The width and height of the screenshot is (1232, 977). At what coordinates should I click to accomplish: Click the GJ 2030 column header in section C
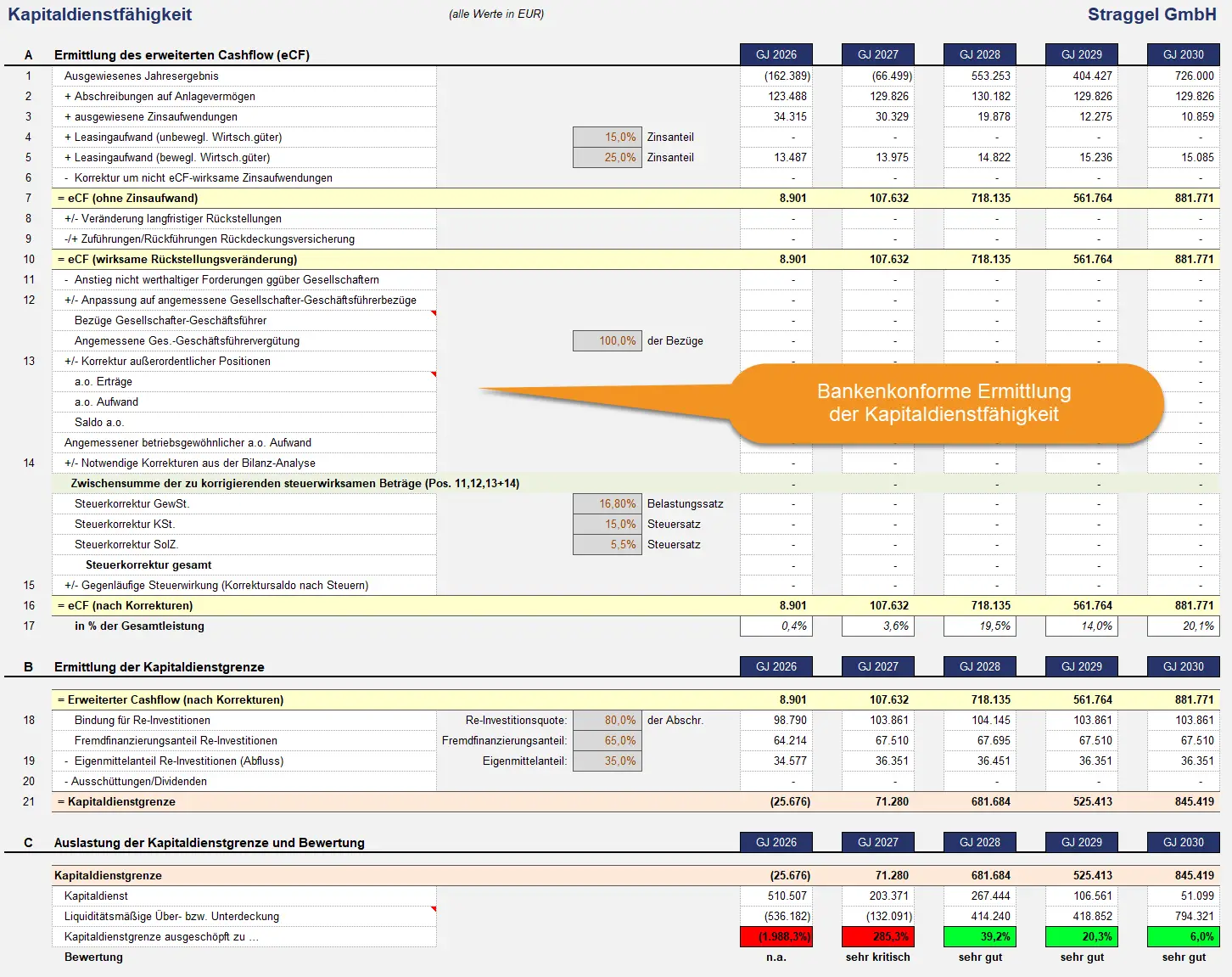(1183, 843)
